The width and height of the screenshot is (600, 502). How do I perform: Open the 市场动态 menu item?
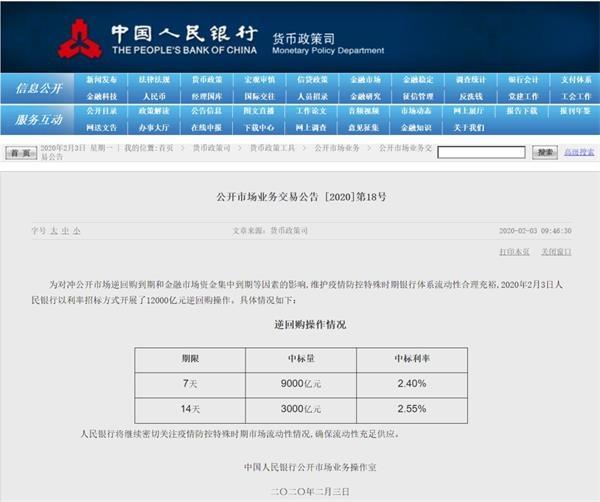[x=416, y=111]
